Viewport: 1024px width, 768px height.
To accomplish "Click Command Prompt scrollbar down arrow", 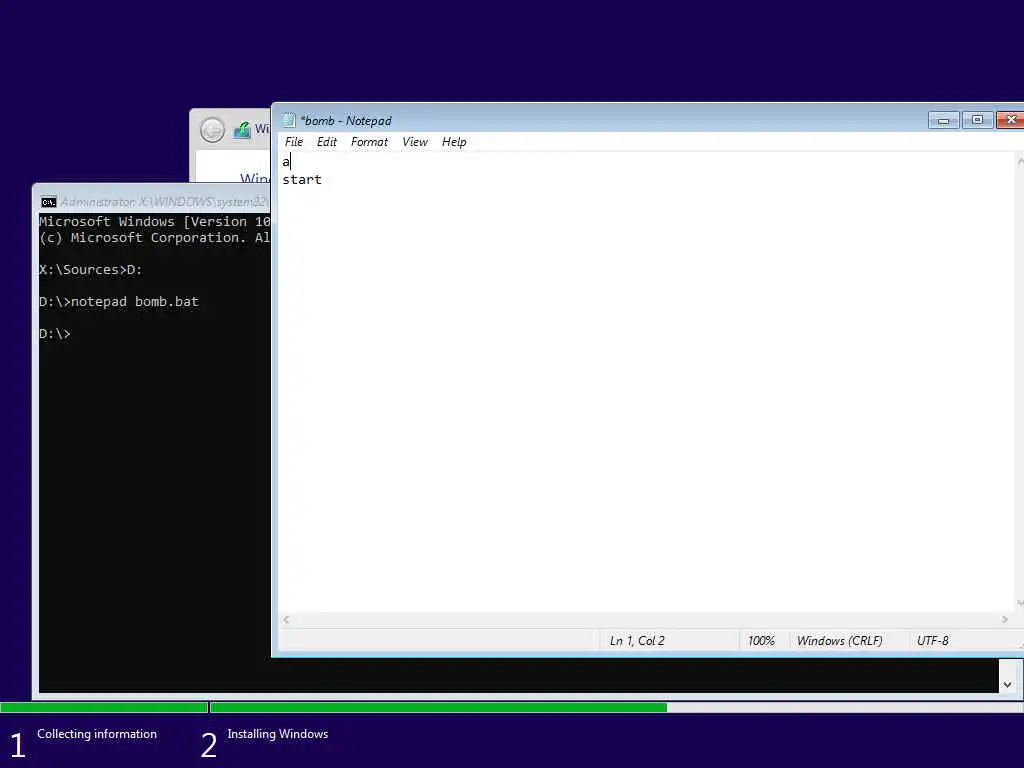I will (1008, 684).
